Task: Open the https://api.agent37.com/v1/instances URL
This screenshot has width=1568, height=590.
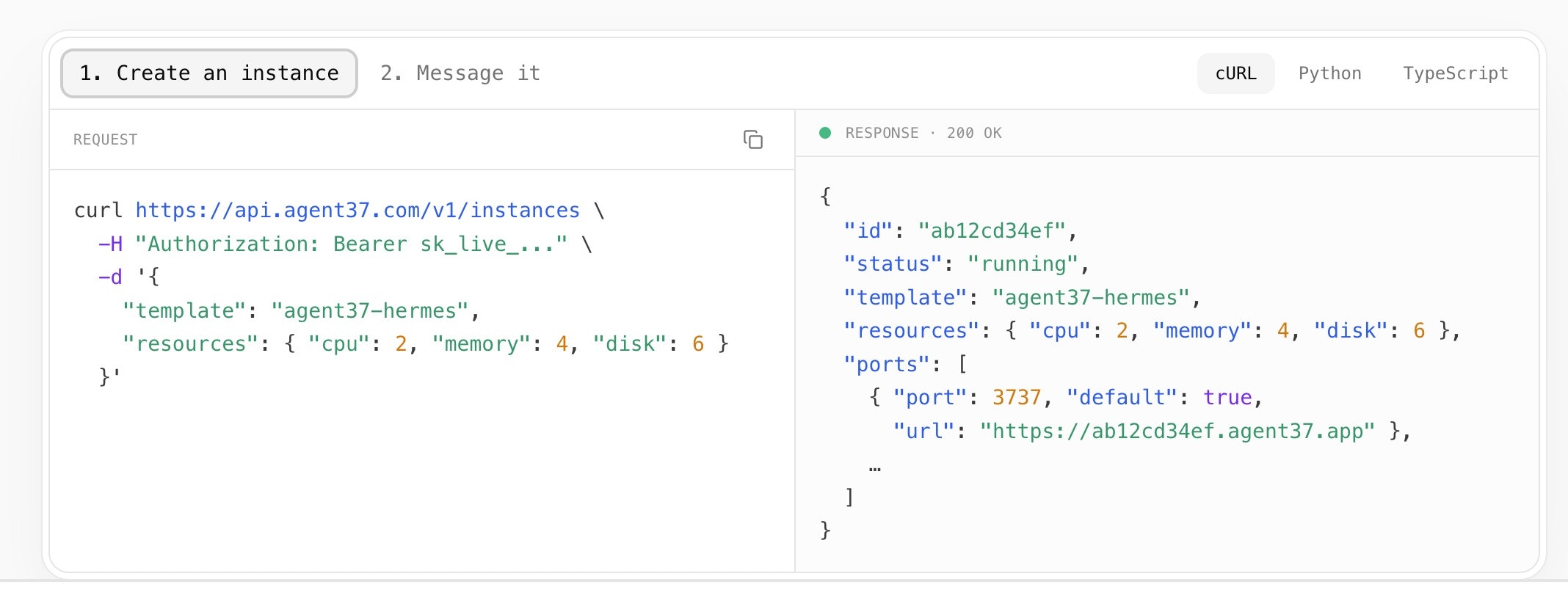Action: [x=357, y=211]
